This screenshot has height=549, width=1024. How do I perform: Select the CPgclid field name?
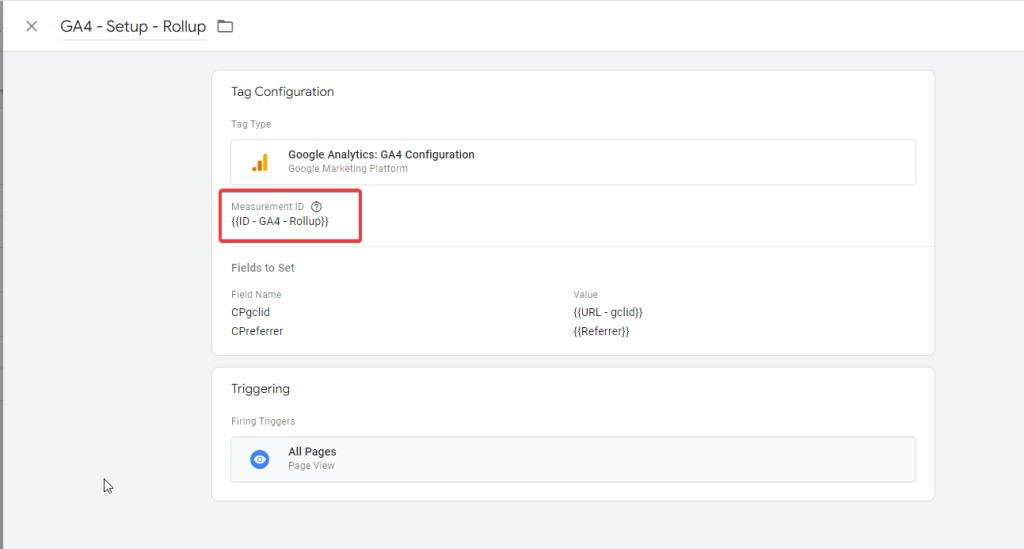(251, 312)
